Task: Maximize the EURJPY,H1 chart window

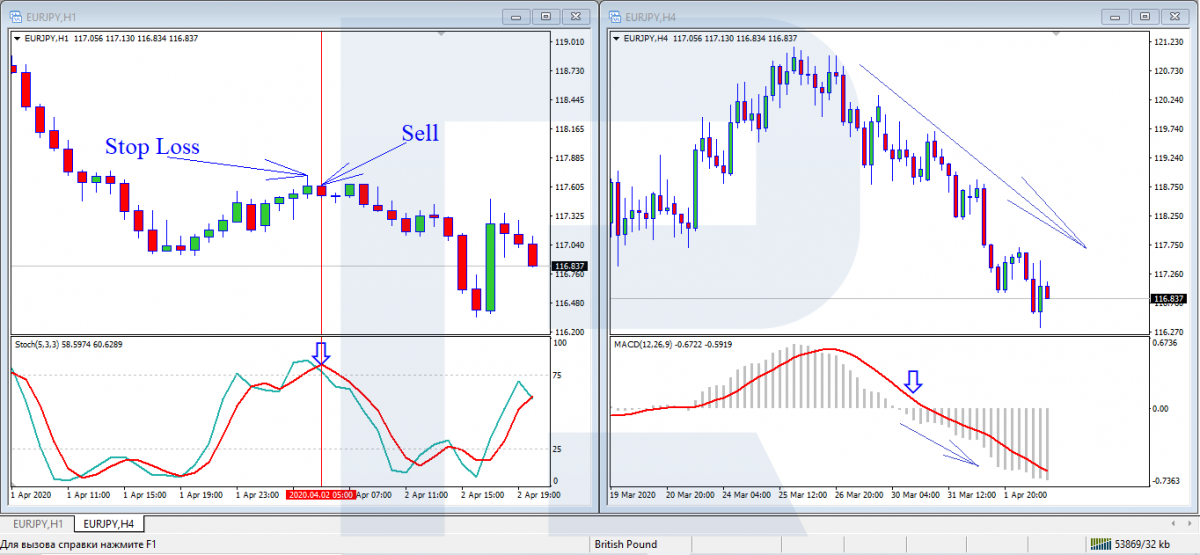Action: [x=546, y=16]
